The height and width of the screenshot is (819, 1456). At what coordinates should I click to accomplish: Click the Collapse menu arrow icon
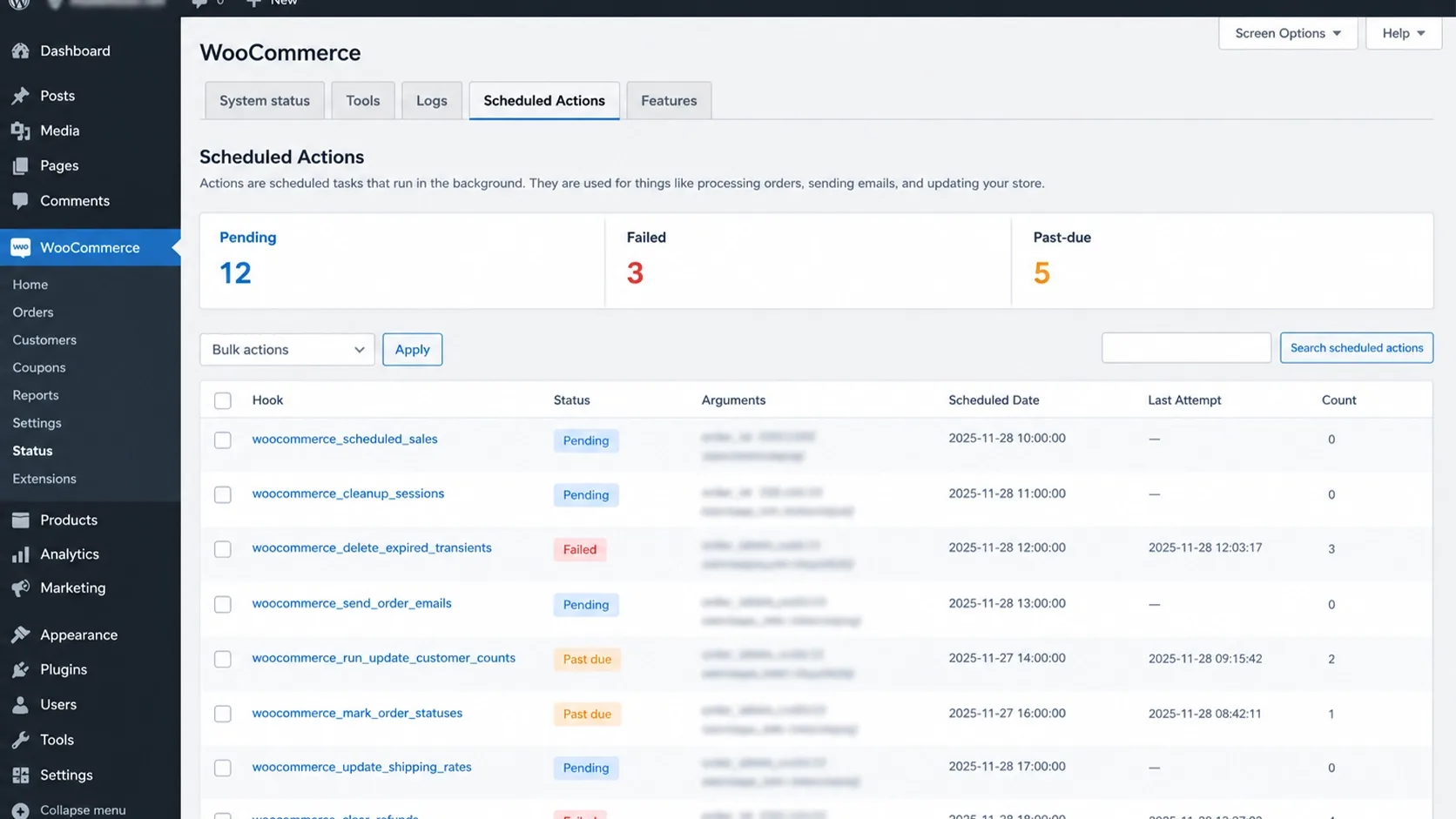[x=20, y=810]
